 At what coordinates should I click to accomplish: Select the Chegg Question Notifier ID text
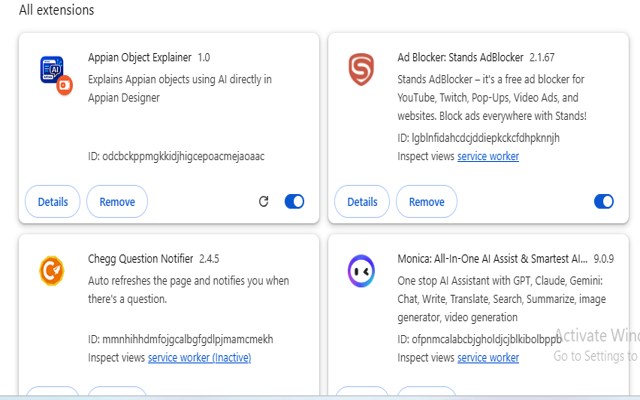180,339
